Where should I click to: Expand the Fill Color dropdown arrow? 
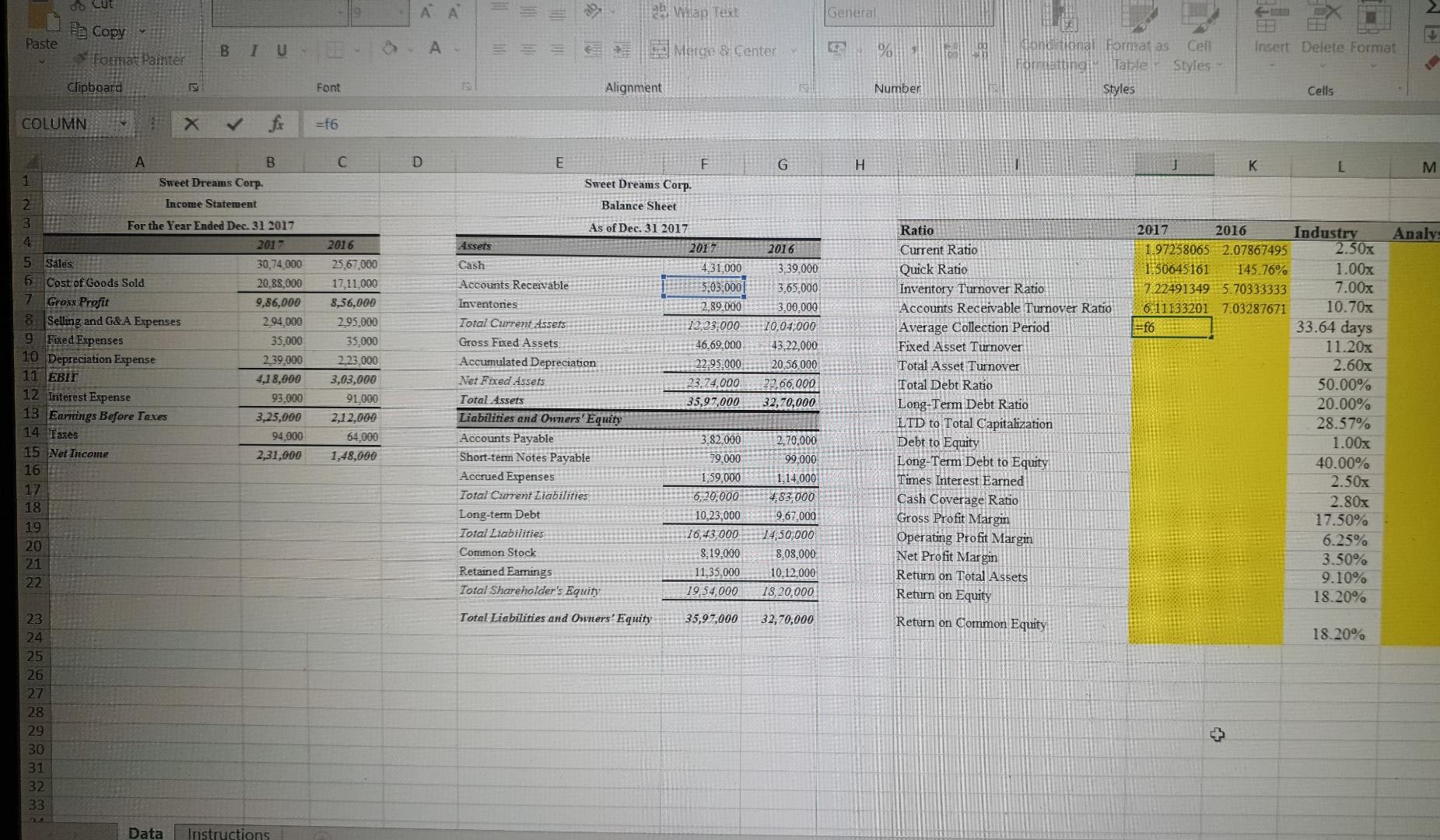pos(410,51)
